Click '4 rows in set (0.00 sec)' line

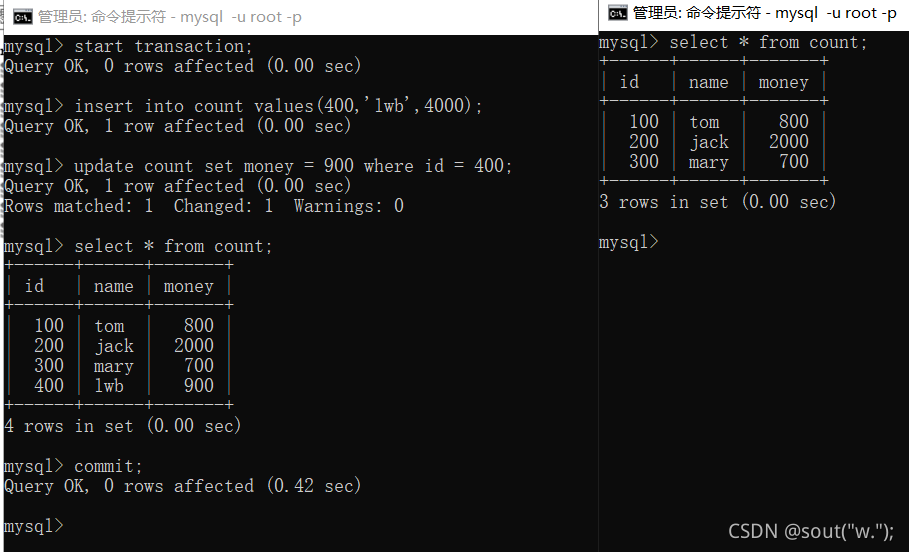tap(122, 426)
